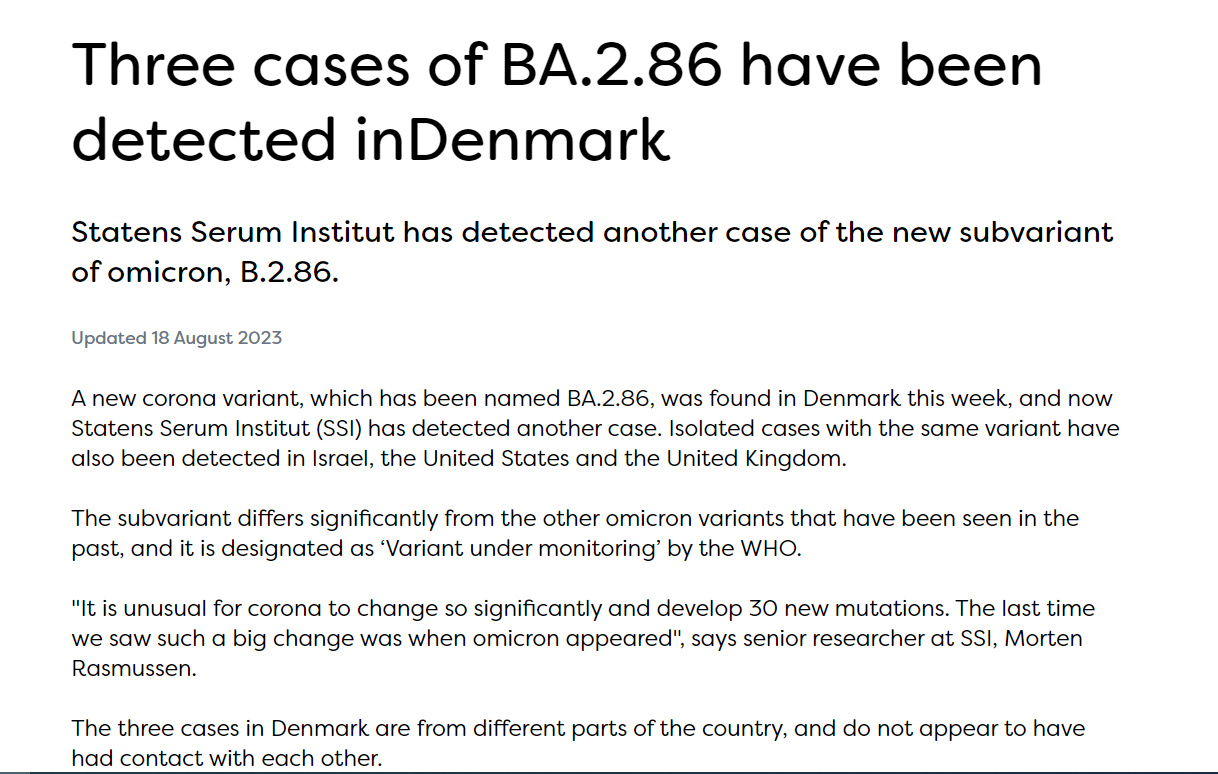Click 'had contact with each other.'
Image resolution: width=1218 pixels, height=774 pixels.
(x=227, y=759)
